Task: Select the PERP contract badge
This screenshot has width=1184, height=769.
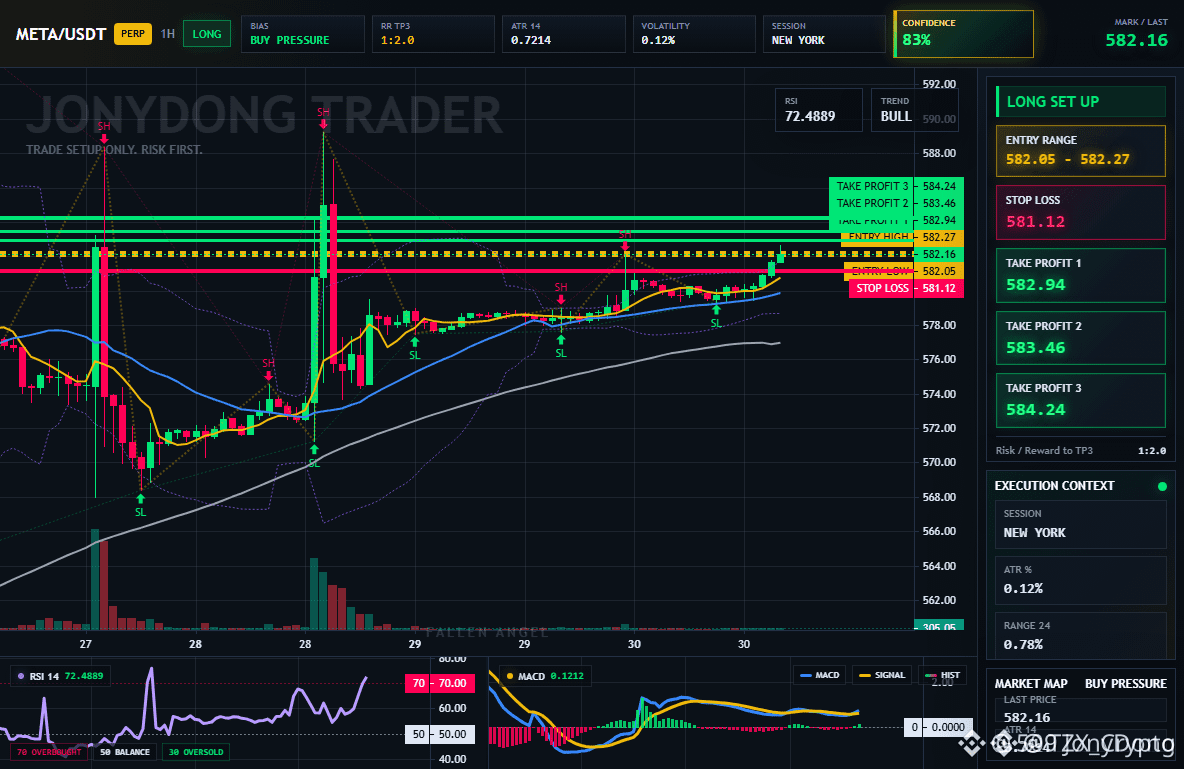Action: [133, 34]
